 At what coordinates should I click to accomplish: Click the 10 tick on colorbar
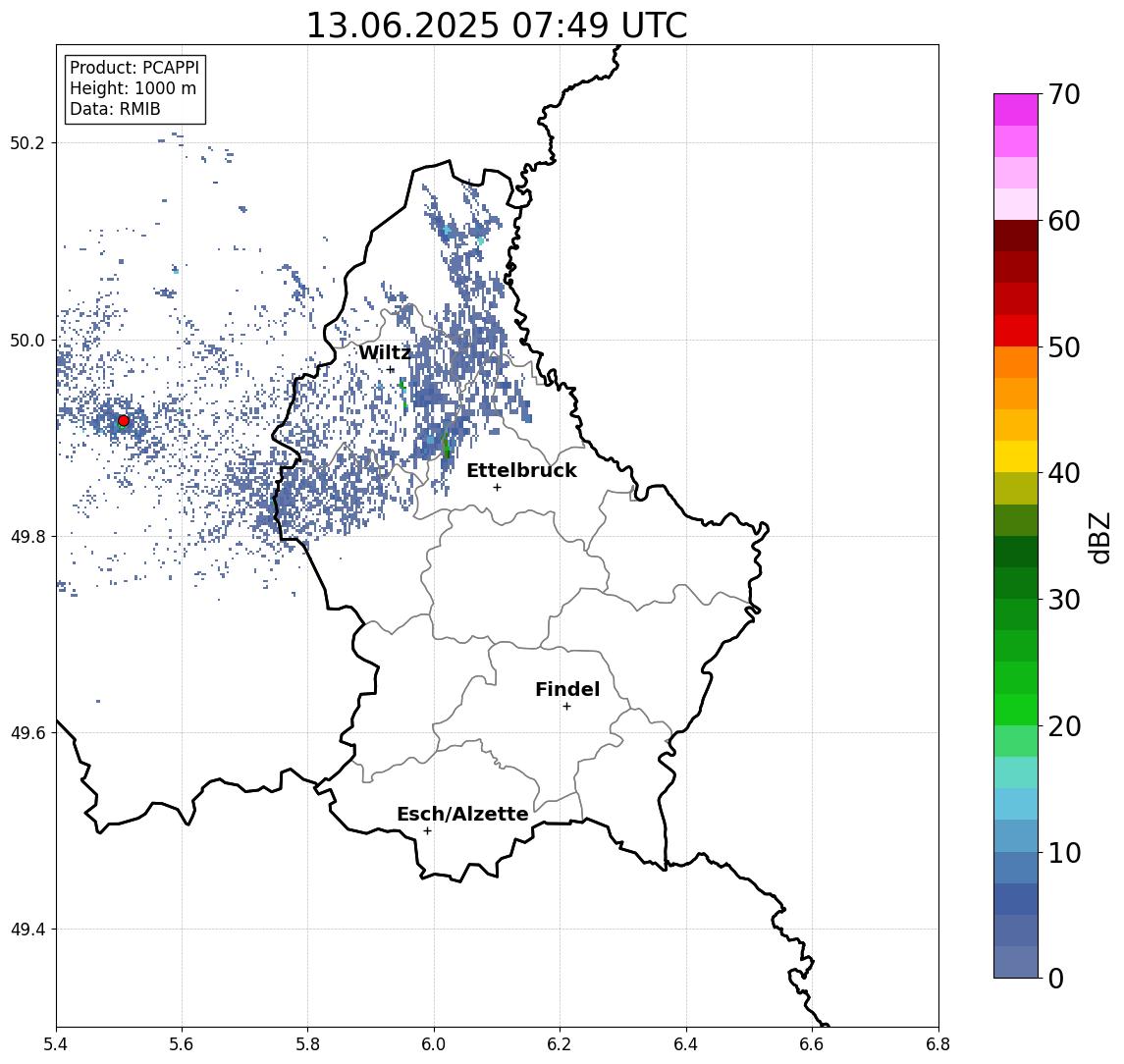[1063, 852]
